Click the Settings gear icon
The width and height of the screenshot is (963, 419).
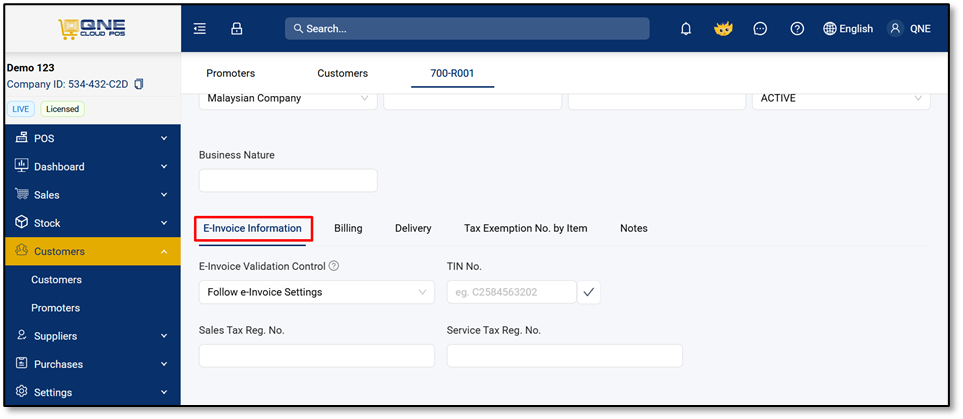point(21,391)
